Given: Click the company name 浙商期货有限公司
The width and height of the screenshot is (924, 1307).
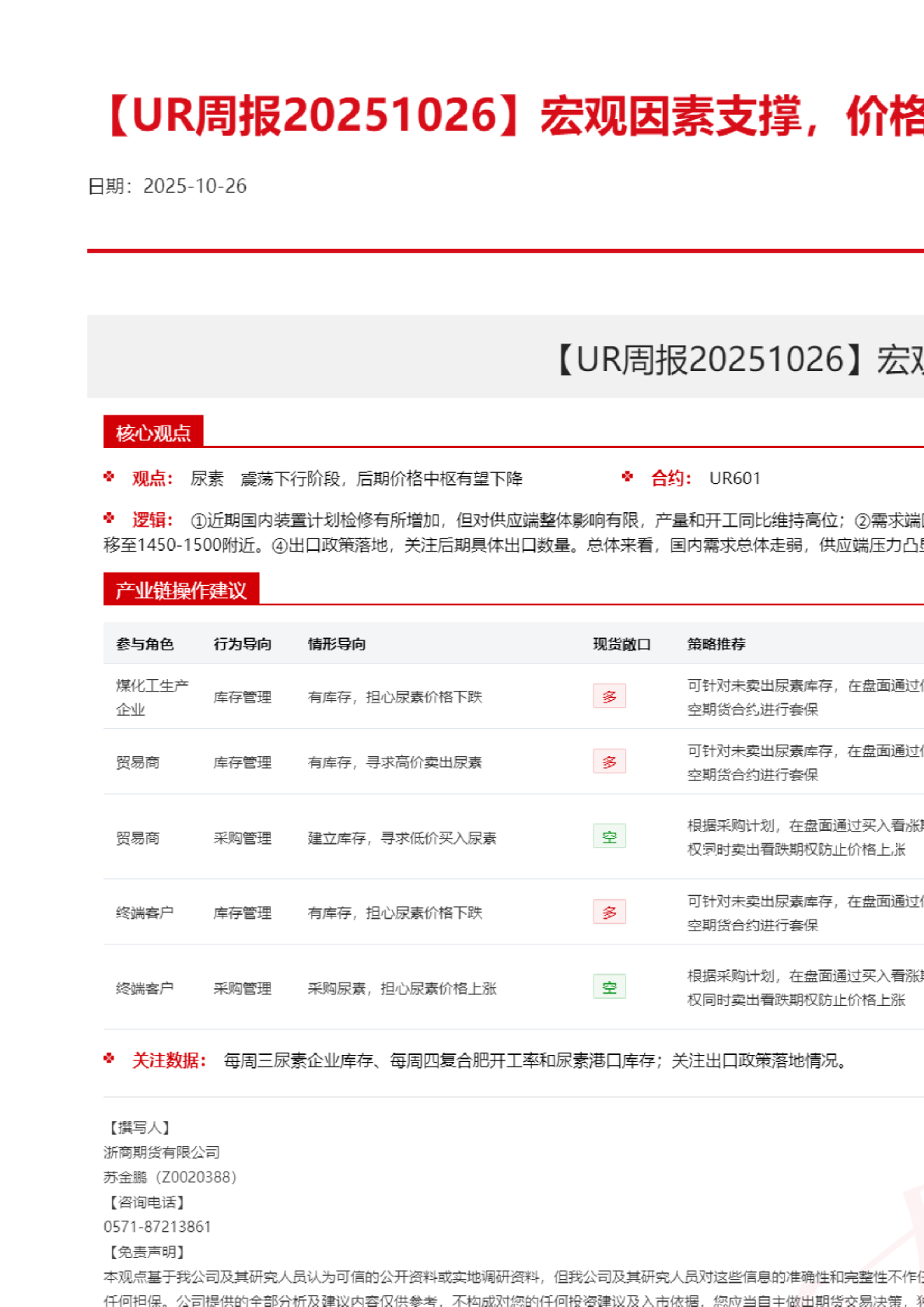Looking at the screenshot, I should (162, 1152).
